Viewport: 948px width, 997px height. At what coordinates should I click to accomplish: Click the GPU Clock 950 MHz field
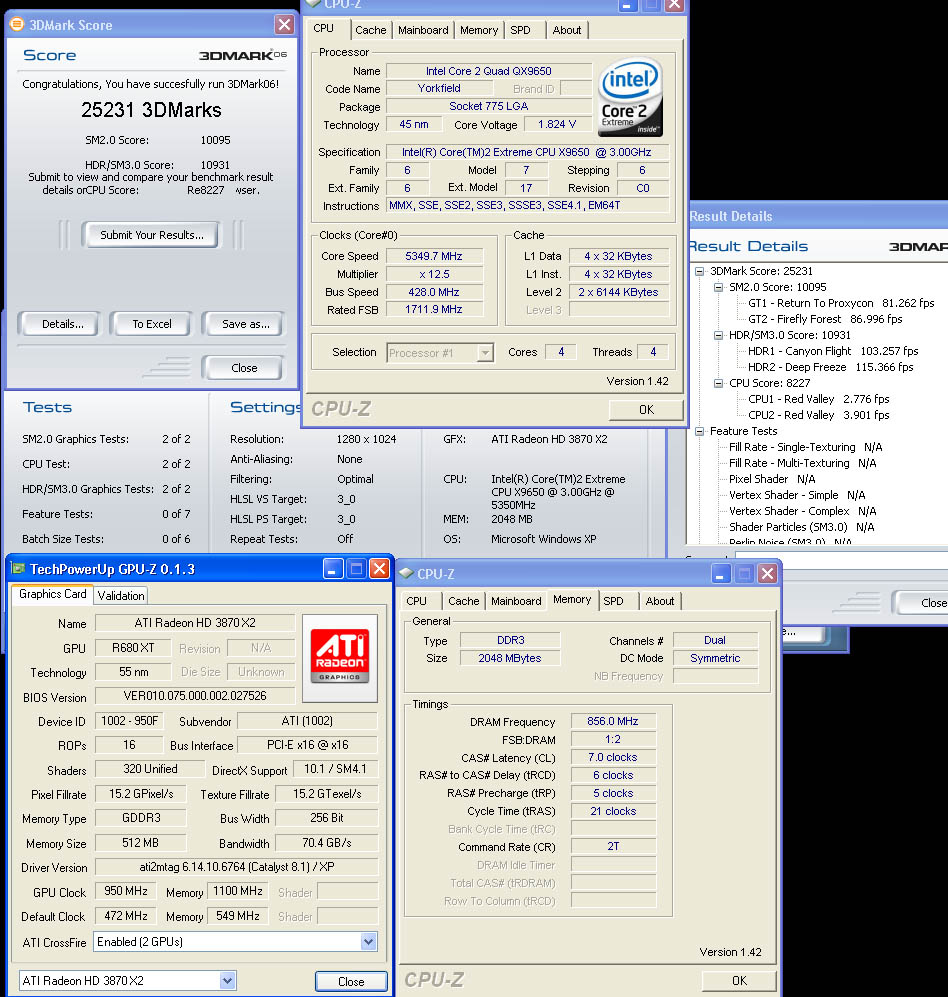[126, 891]
